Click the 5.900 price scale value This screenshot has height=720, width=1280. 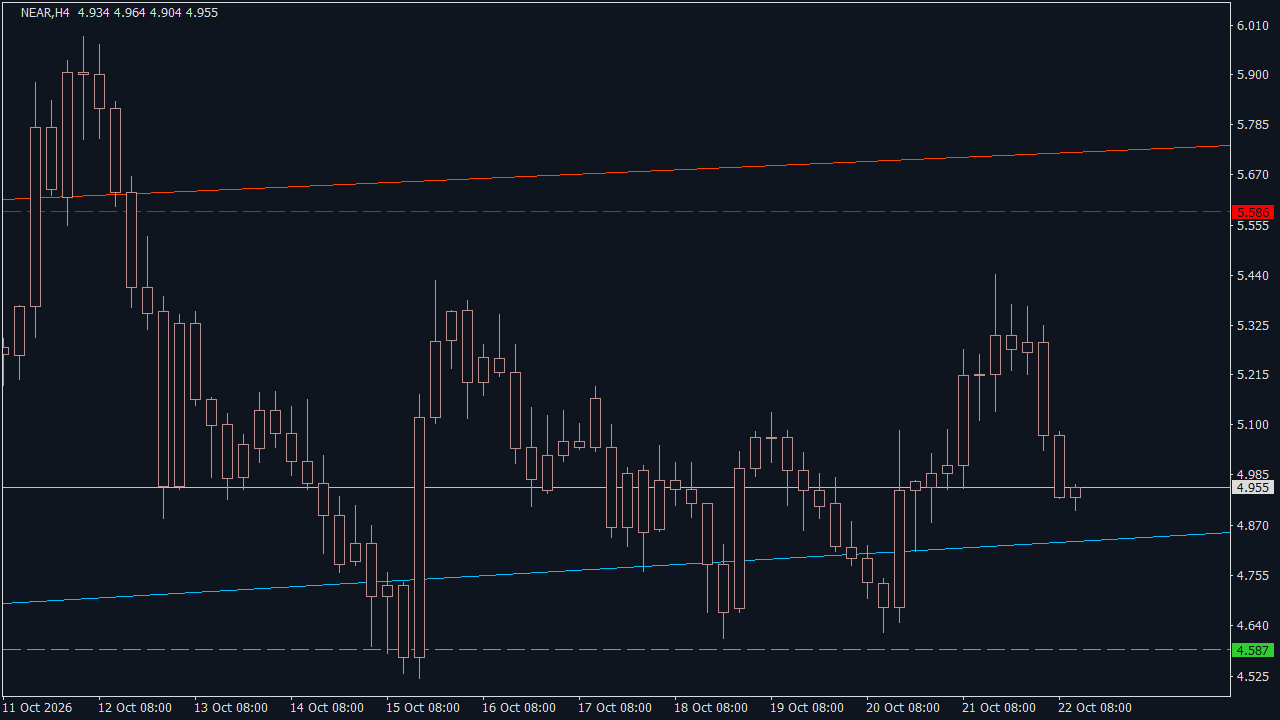pos(1253,75)
